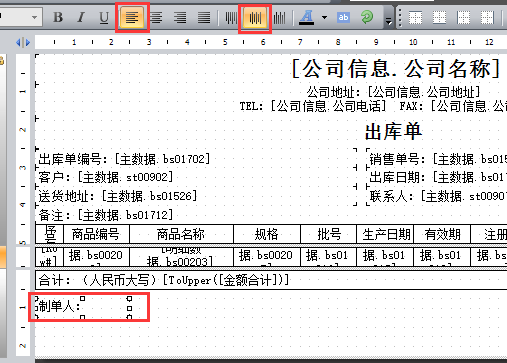Set horizontal alignment to center
Image resolution: width=507 pixels, height=363 pixels.
click(156, 17)
